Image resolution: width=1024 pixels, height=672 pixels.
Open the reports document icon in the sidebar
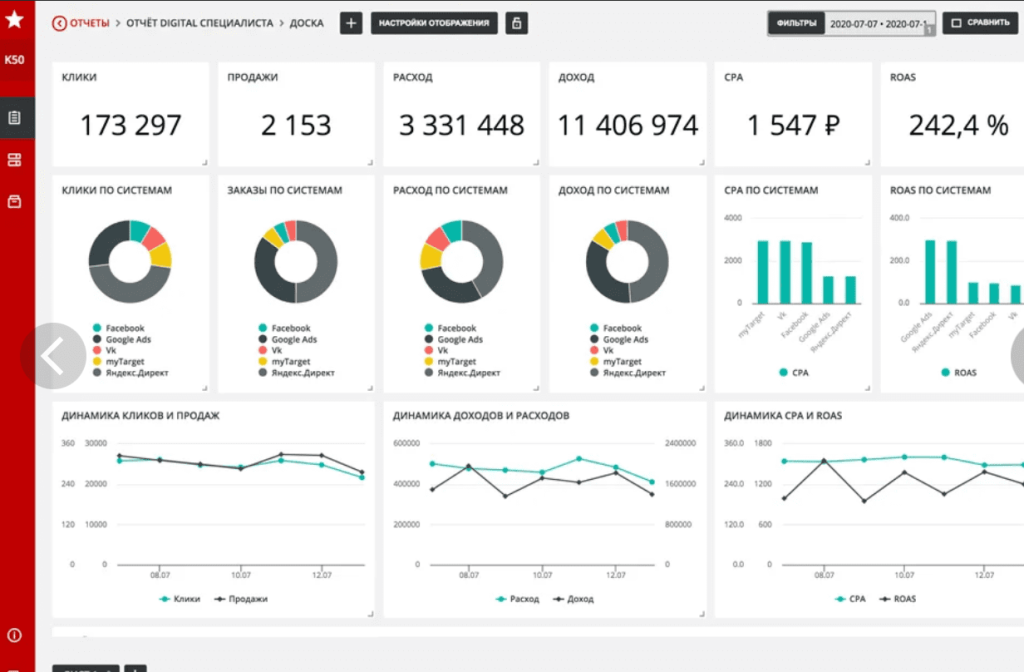(x=15, y=118)
